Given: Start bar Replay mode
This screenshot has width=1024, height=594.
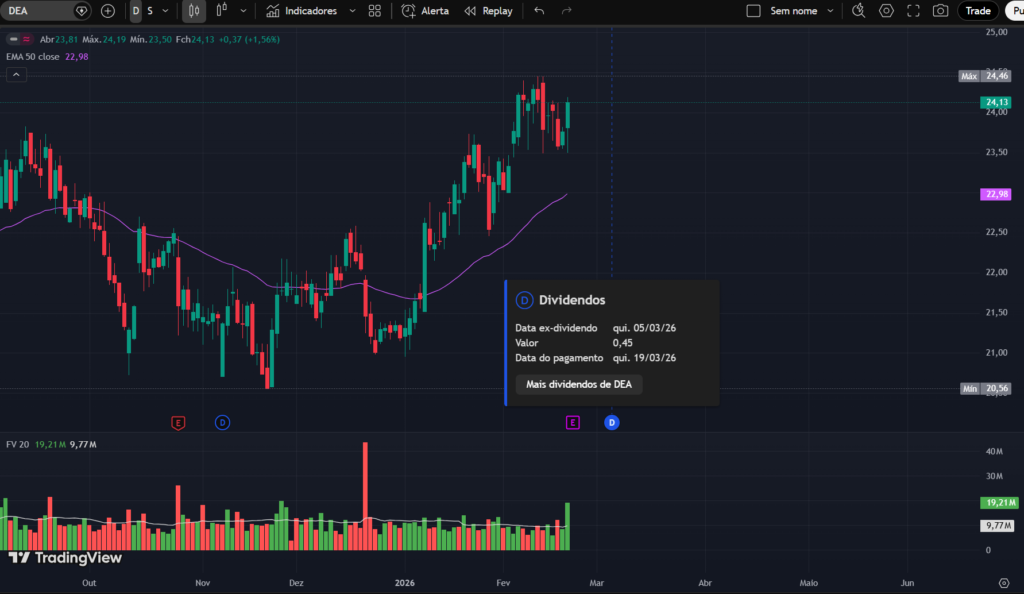Looking at the screenshot, I should click(488, 11).
